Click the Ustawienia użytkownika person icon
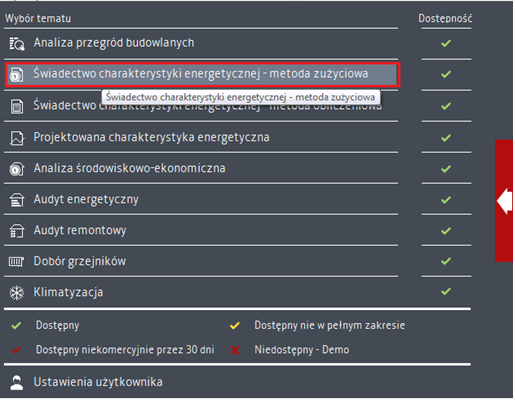The image size is (515, 400). point(17,382)
